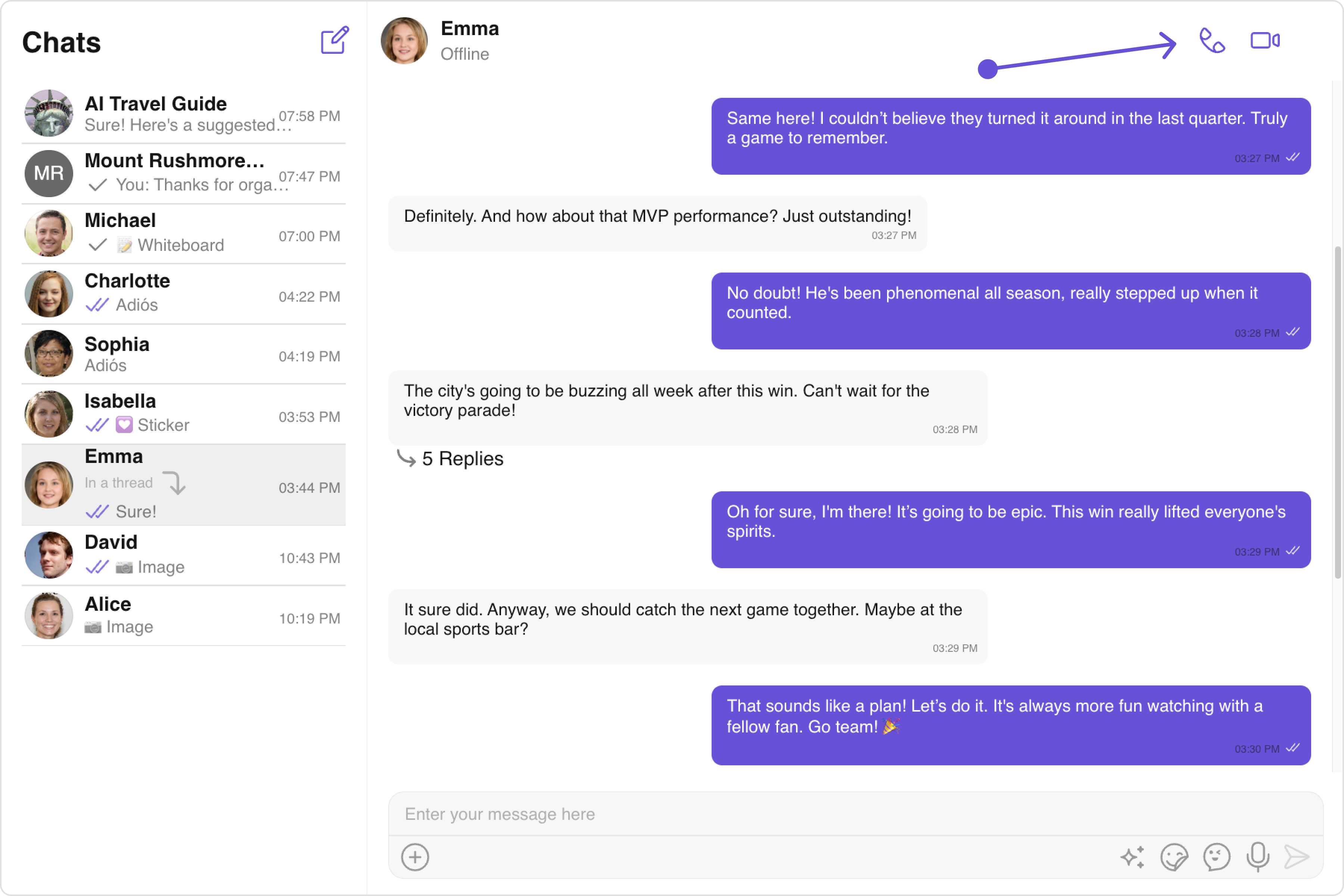
Task: Click the send message arrow
Action: pyautogui.click(x=1296, y=857)
